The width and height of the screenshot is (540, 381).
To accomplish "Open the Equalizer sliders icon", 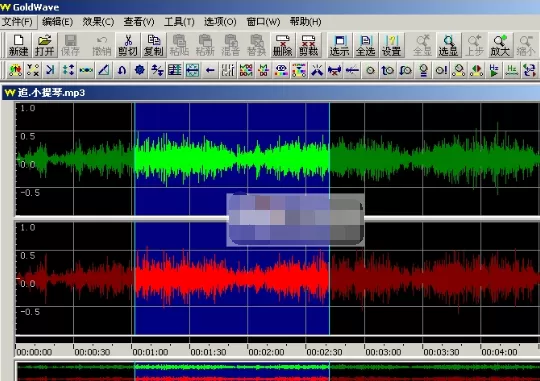I will (228, 70).
